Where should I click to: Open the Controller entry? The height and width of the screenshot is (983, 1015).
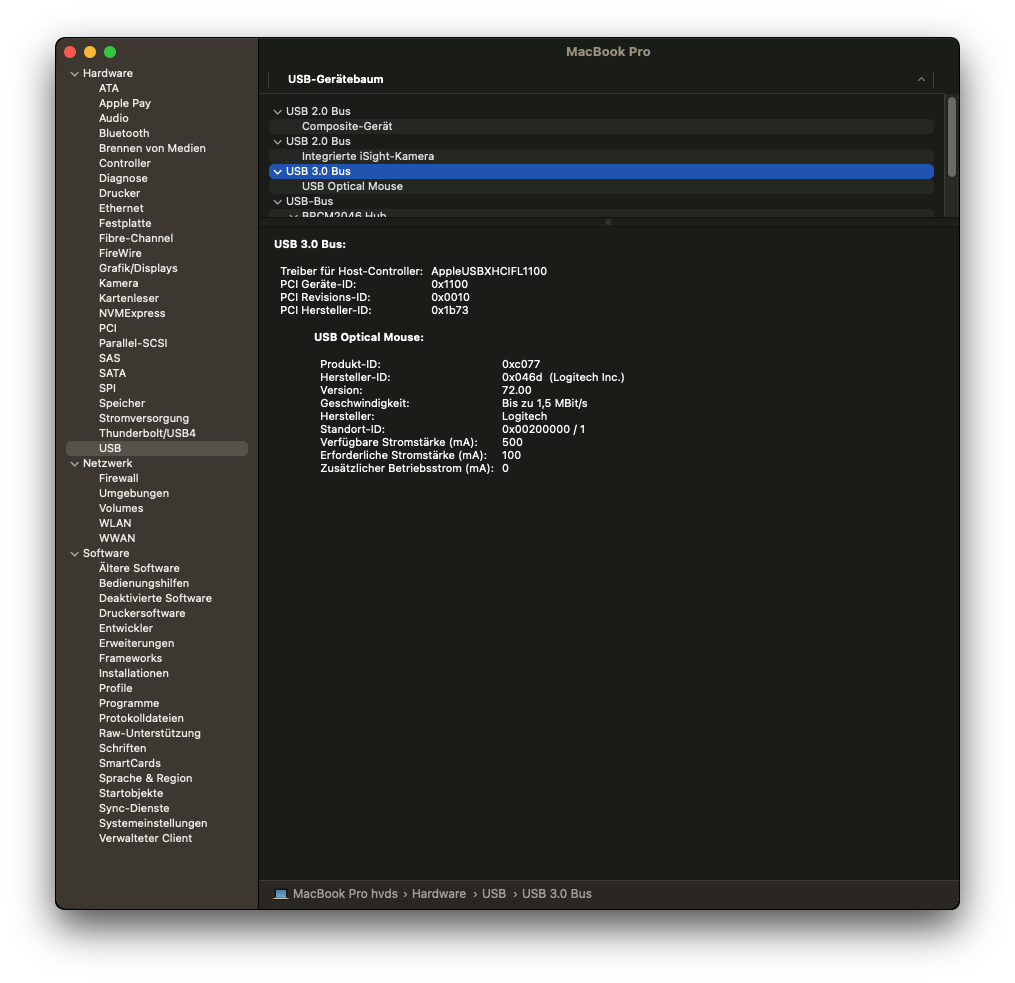tap(124, 163)
